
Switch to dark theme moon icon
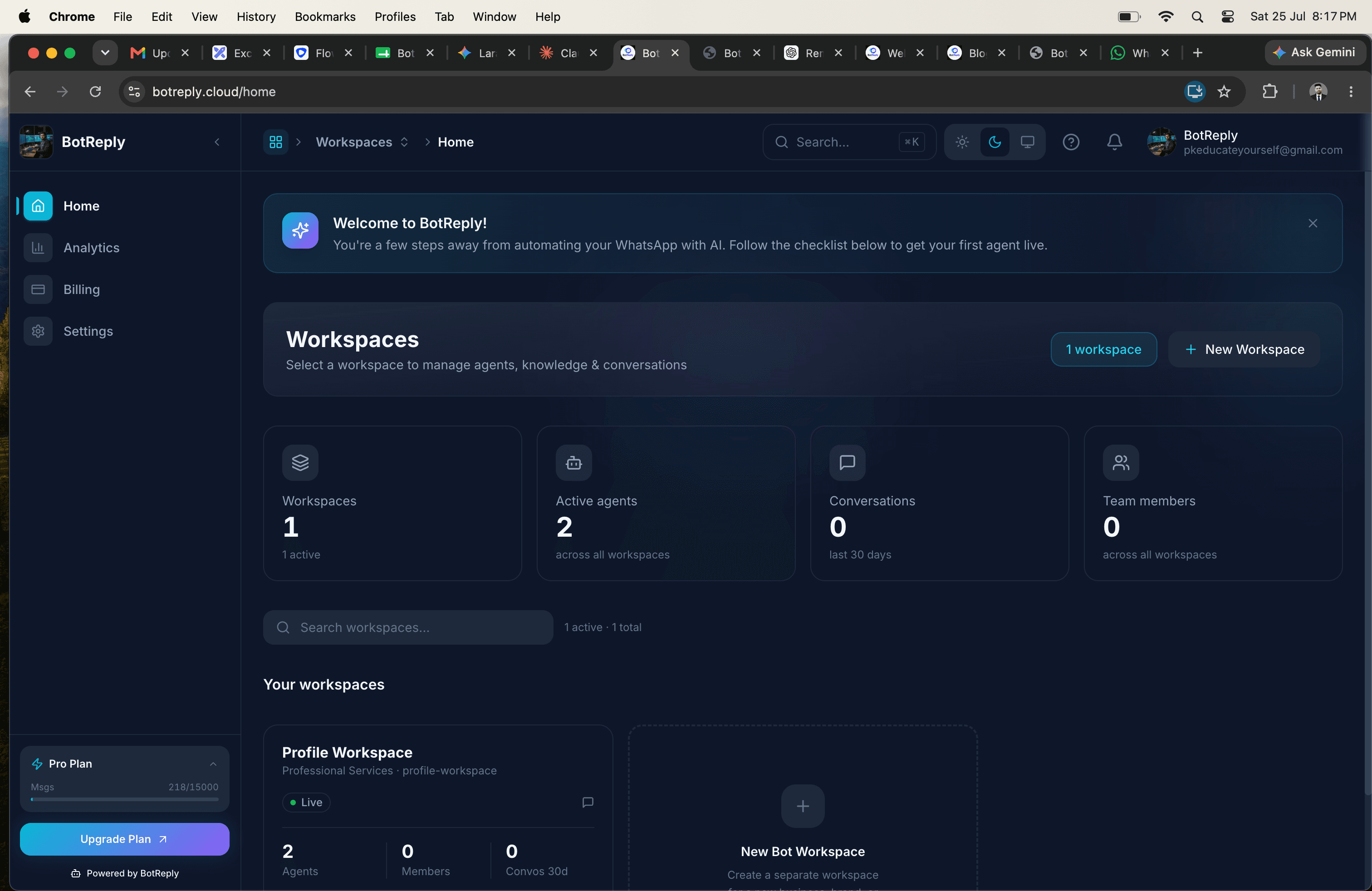(995, 142)
